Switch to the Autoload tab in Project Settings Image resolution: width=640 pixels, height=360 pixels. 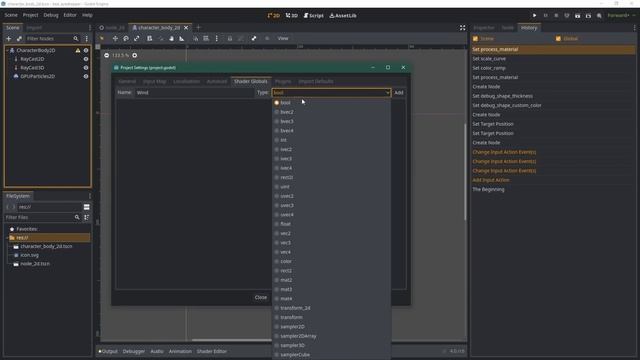pyautogui.click(x=217, y=81)
